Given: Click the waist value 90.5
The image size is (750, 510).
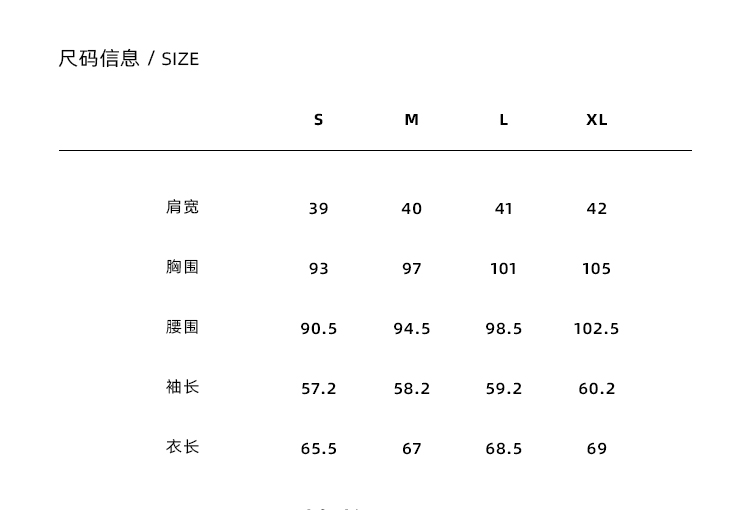Looking at the screenshot, I should (319, 329).
